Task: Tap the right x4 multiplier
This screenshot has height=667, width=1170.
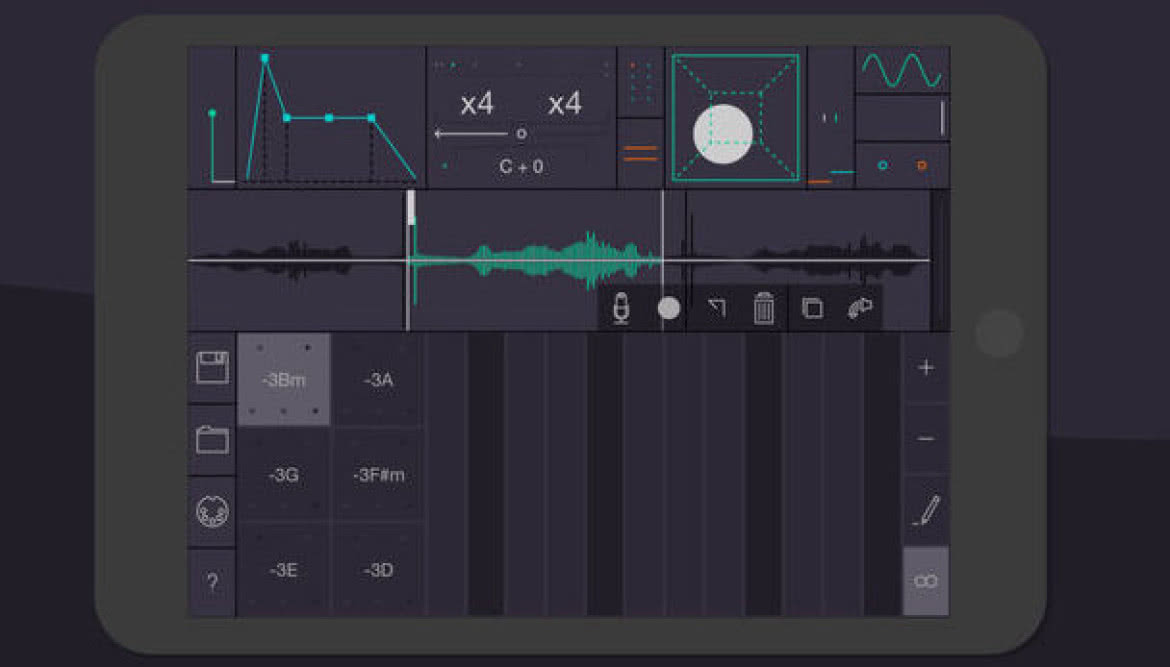Action: pos(564,103)
